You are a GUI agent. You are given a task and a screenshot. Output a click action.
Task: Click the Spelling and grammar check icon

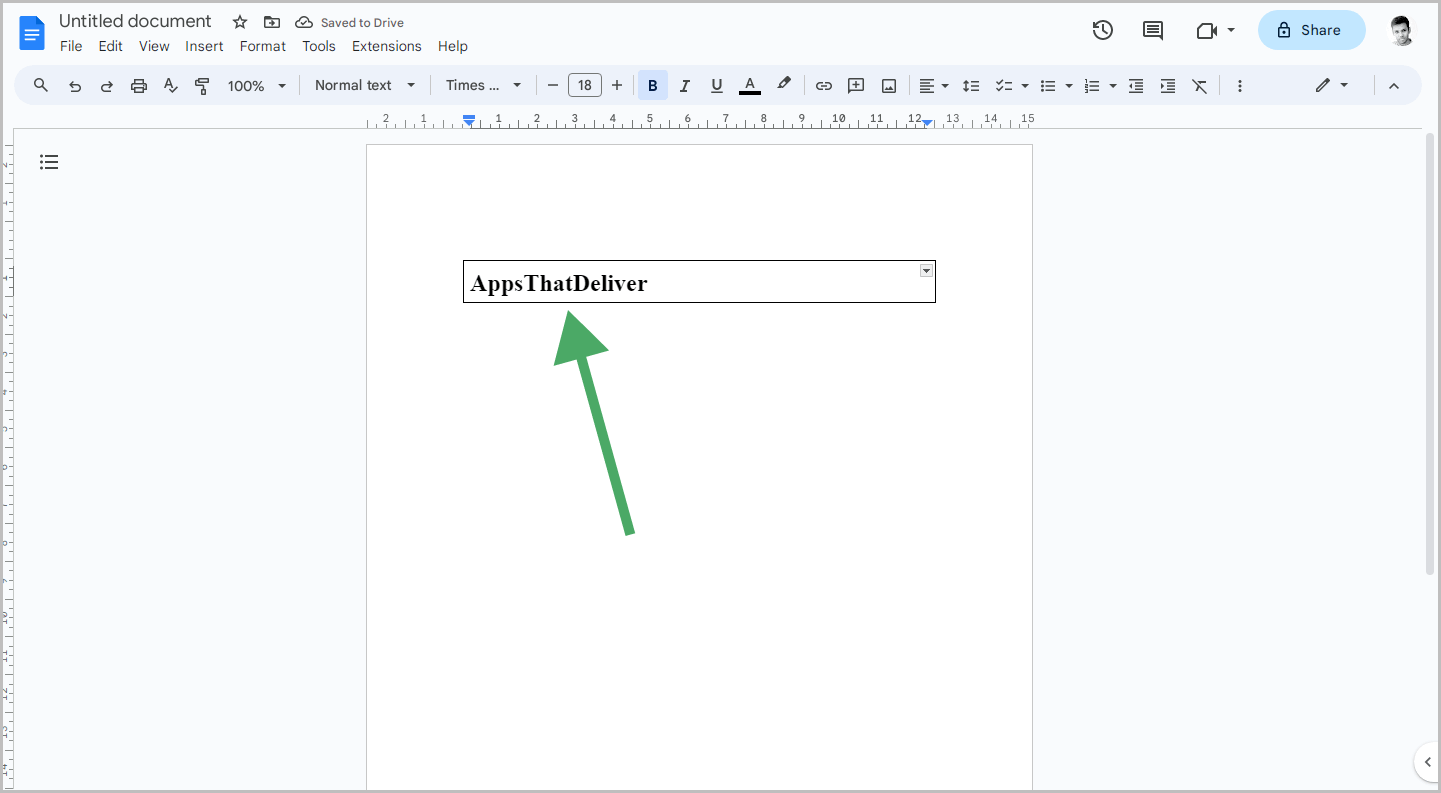[x=170, y=85]
